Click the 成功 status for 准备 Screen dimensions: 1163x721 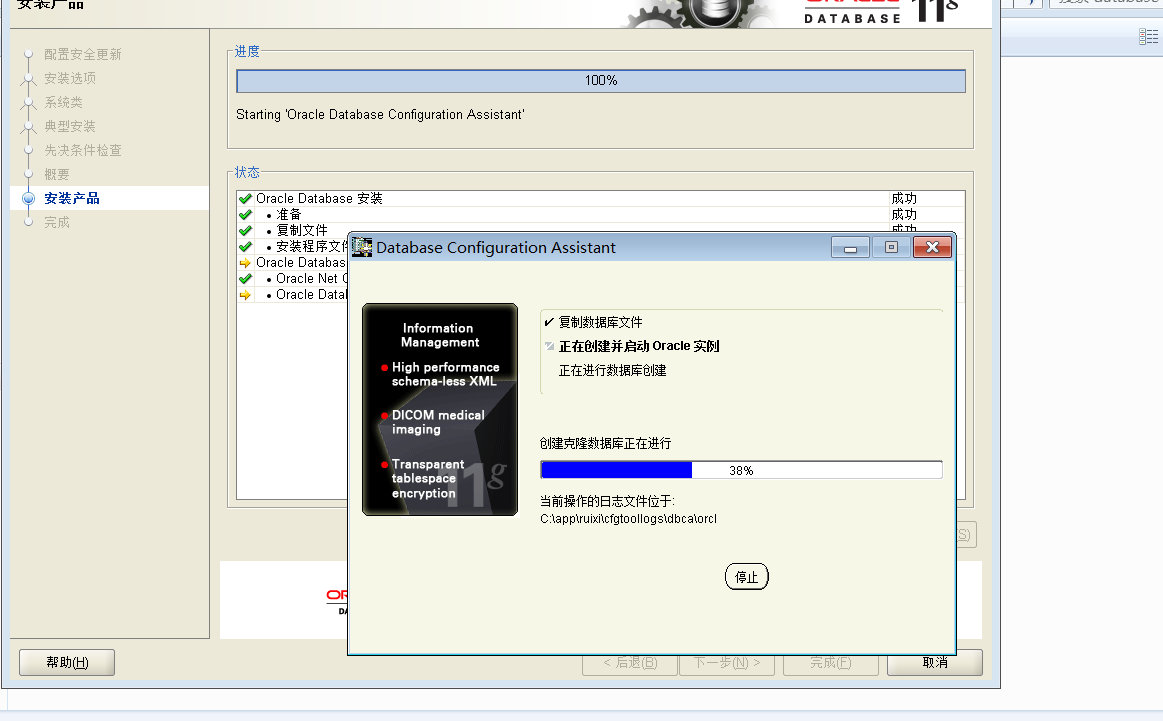click(x=904, y=214)
